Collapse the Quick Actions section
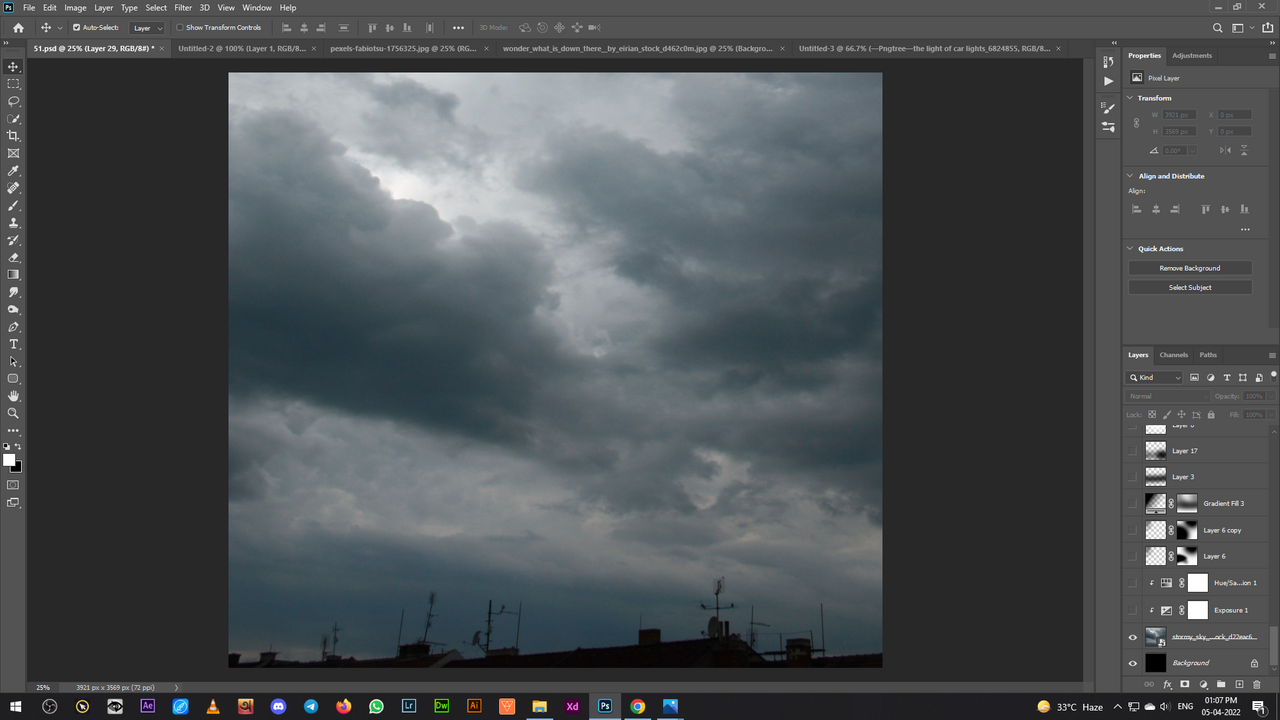The width and height of the screenshot is (1280, 720). (x=1131, y=249)
